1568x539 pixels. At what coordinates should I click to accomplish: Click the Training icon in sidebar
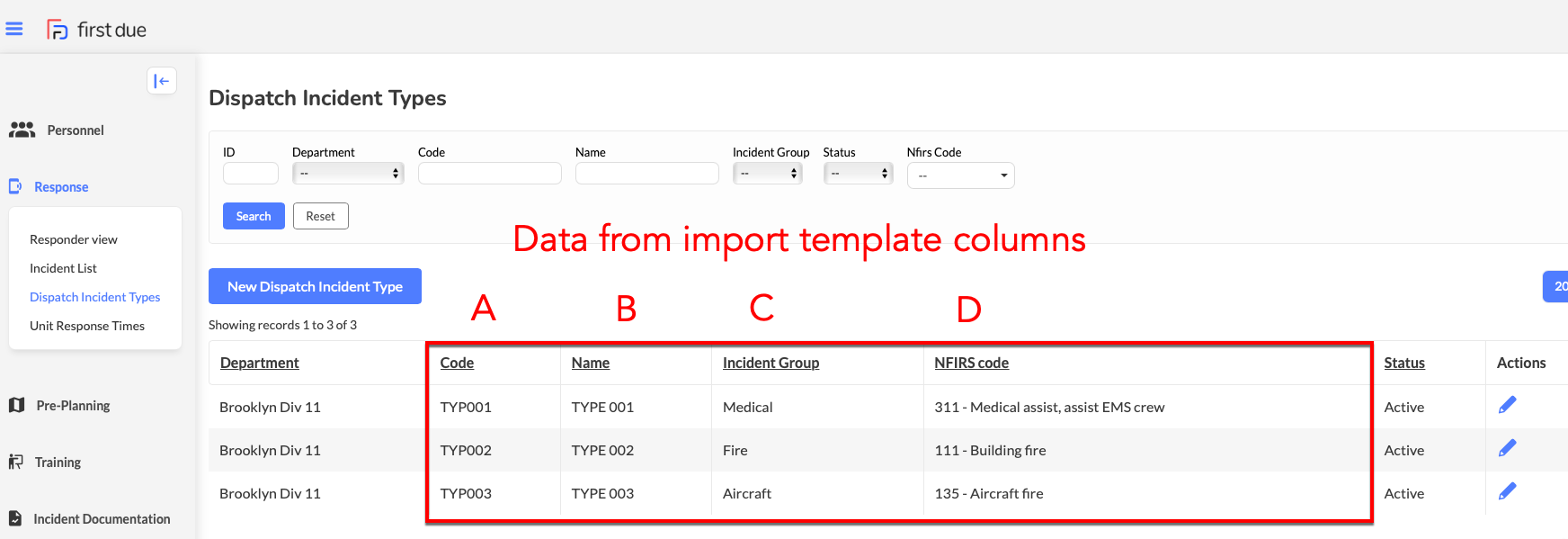pos(16,463)
